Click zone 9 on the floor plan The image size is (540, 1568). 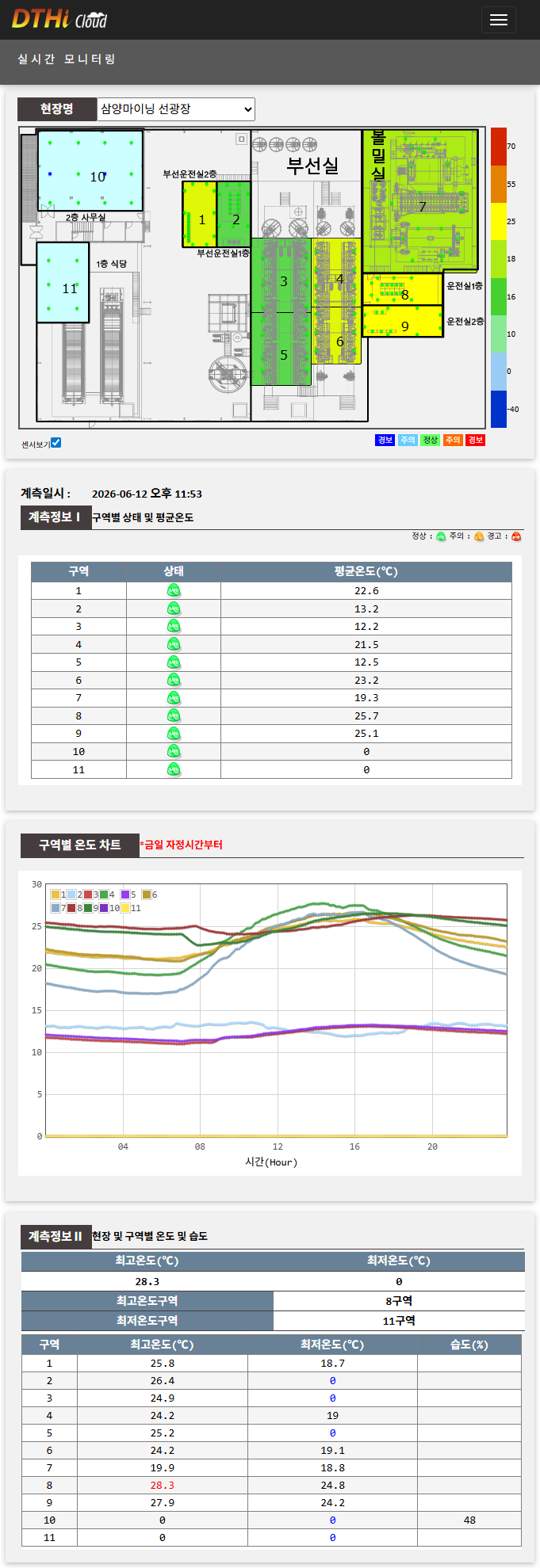(403, 321)
